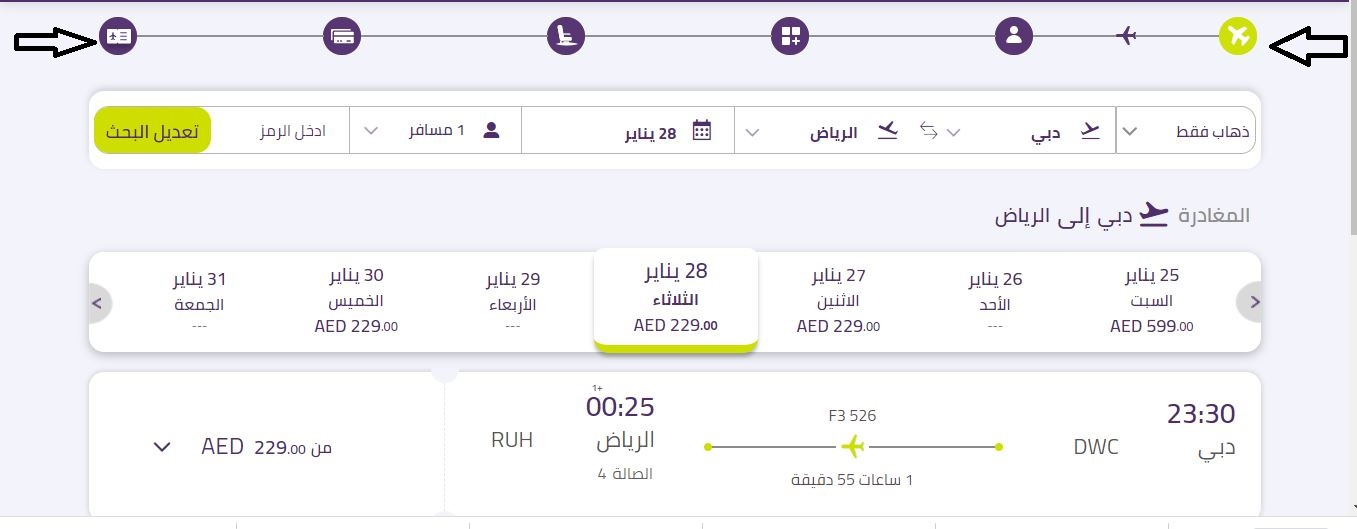This screenshot has height=529, width=1357.
Task: Click the green airplane flight-selection step icon
Action: [1238, 37]
